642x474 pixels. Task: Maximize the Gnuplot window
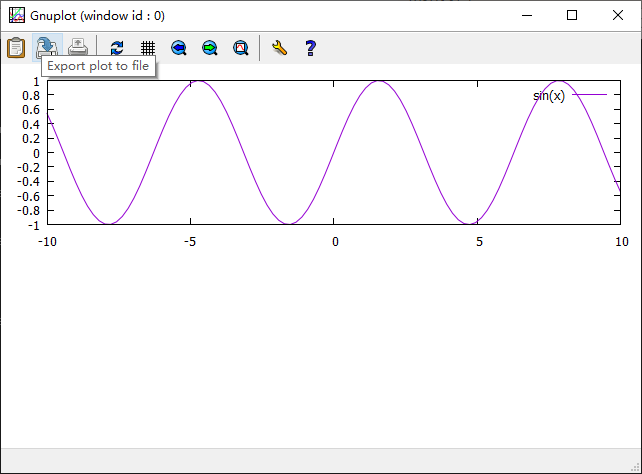572,16
